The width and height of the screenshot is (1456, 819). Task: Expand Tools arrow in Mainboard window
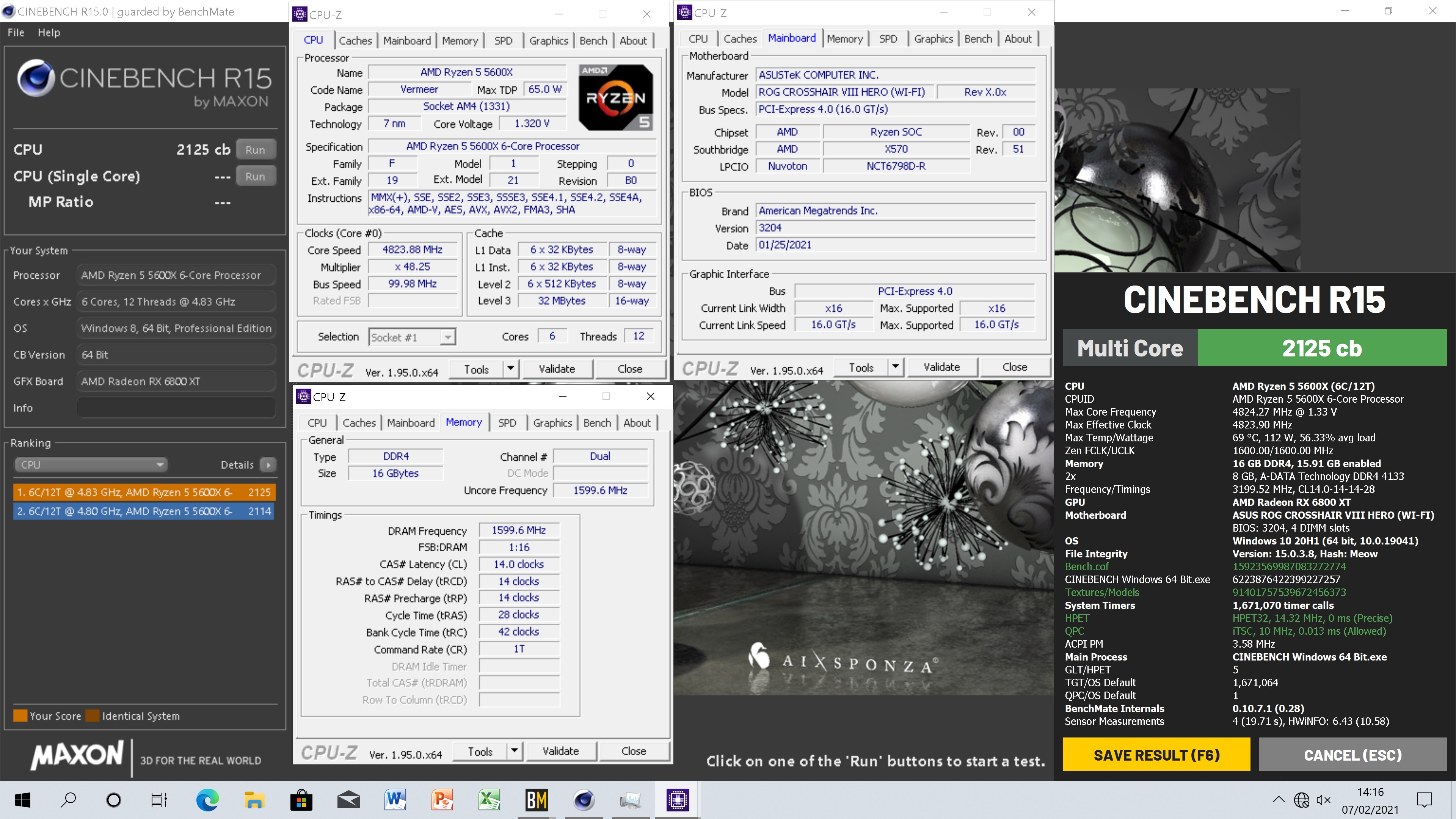coord(895,367)
